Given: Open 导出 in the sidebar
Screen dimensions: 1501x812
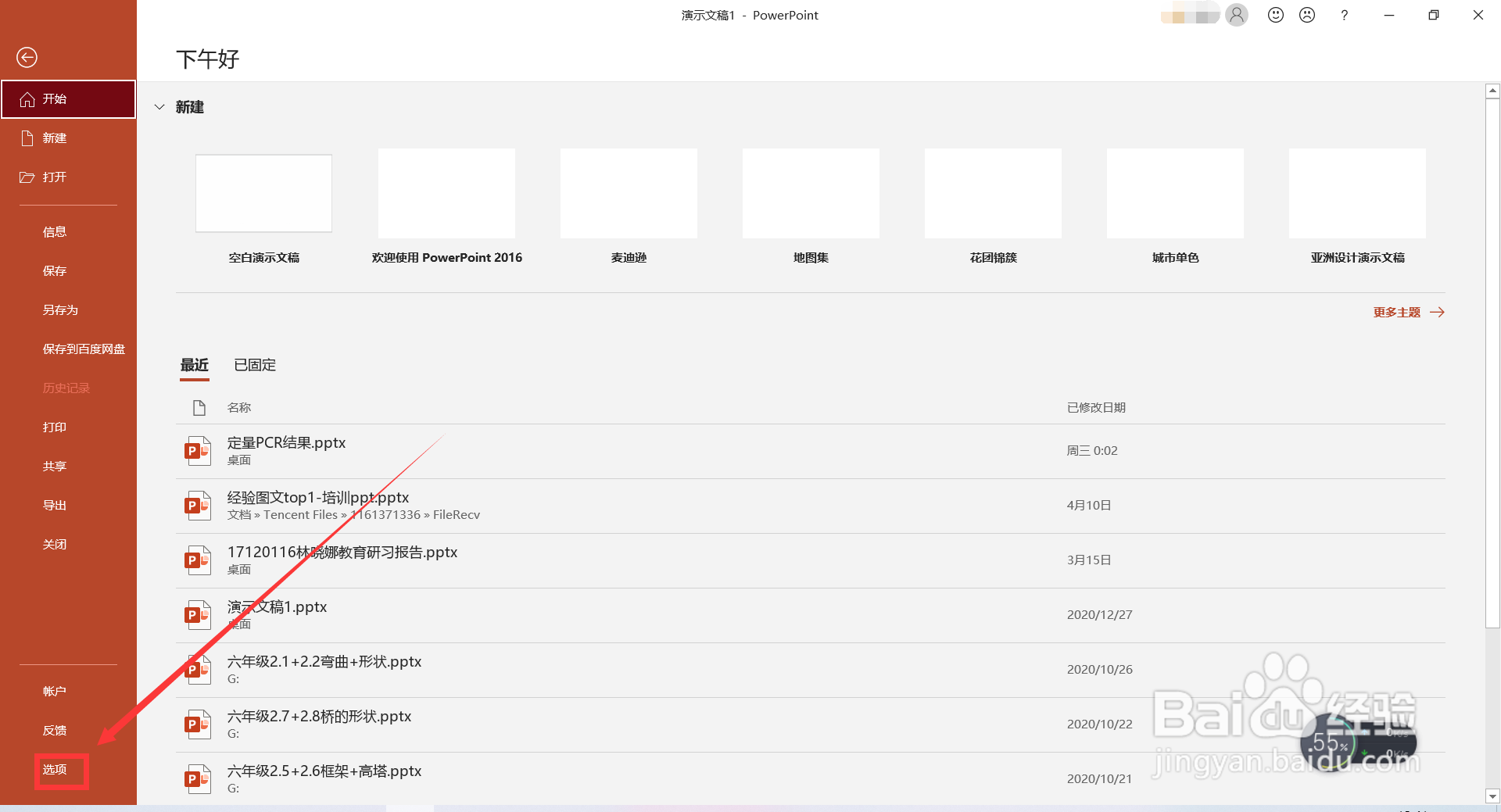Looking at the screenshot, I should (68, 506).
